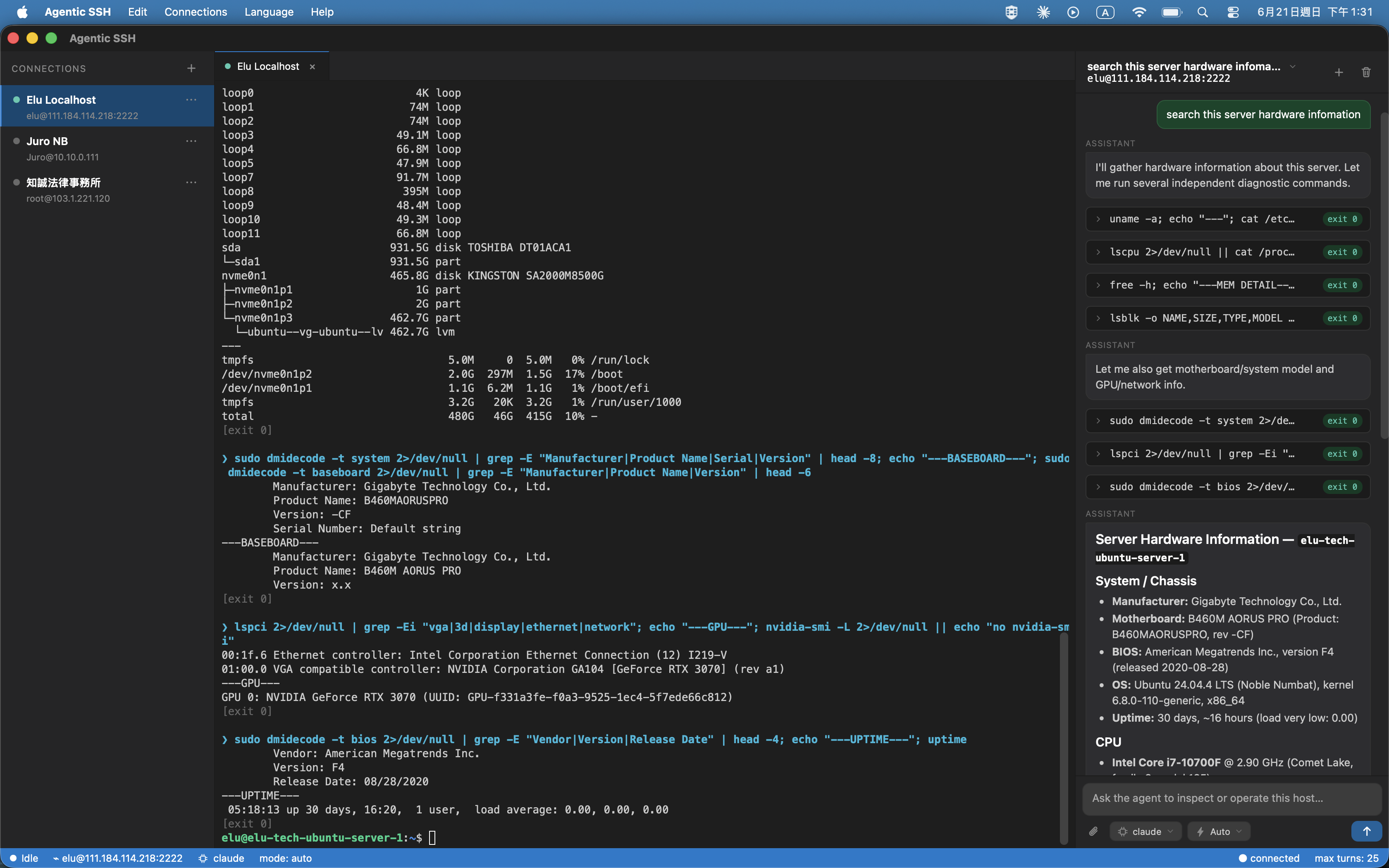Click the date and time in menu bar
Image resolution: width=1389 pixels, height=868 pixels.
[1315, 12]
